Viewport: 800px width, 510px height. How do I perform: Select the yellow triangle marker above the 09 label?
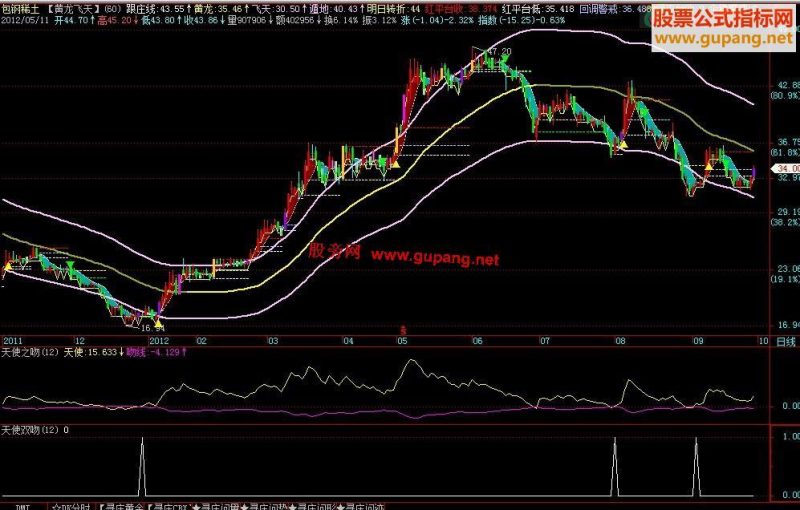pyautogui.click(x=709, y=165)
